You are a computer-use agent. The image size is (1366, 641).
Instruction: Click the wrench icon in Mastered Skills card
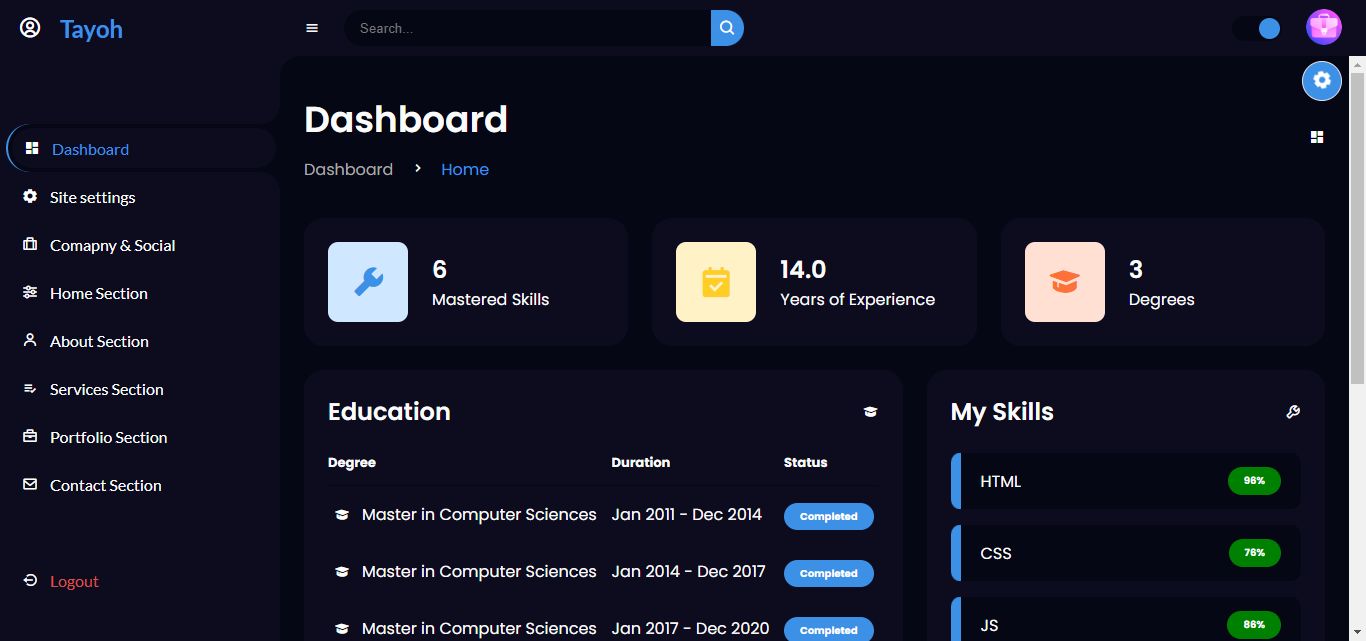(368, 282)
